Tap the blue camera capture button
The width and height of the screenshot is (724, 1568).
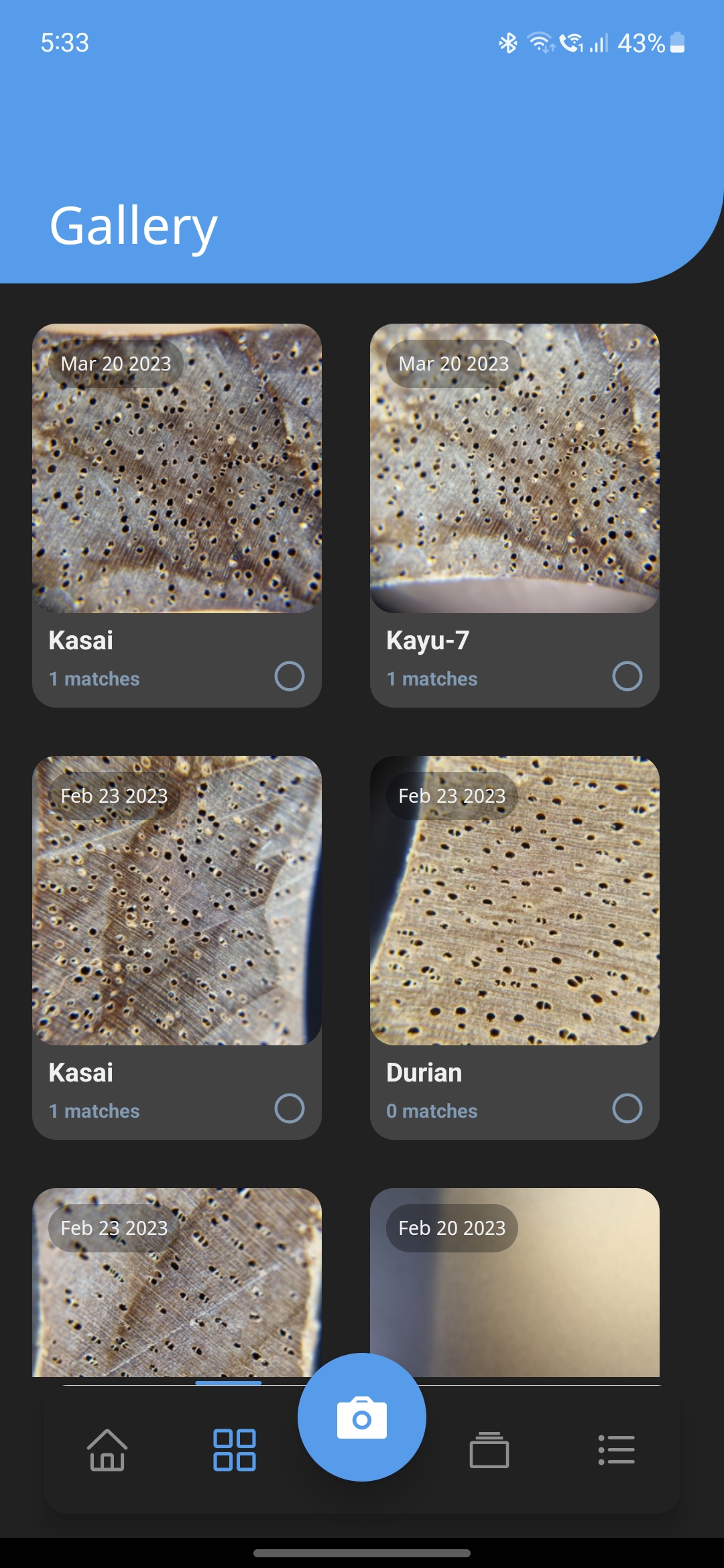coord(362,1417)
